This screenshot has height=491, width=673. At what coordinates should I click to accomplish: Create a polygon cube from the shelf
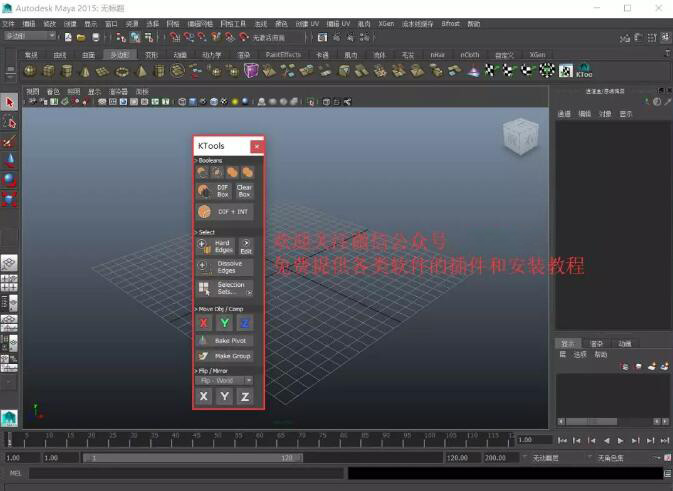tap(49, 71)
